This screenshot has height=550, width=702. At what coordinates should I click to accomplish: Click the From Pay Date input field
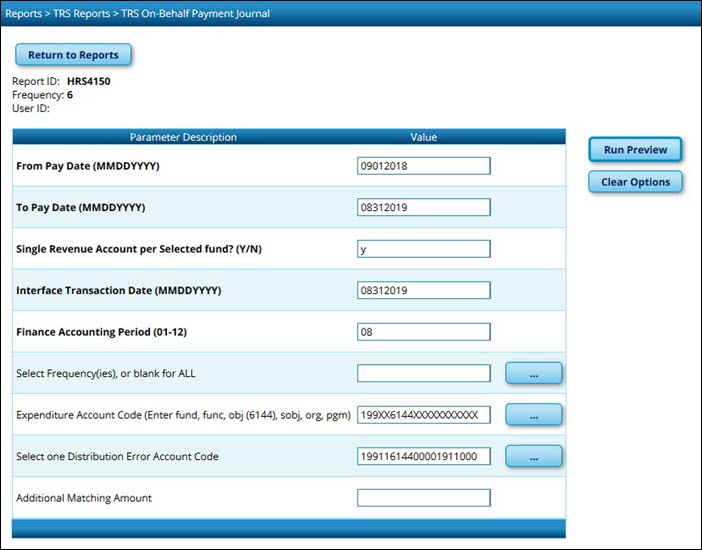coord(423,166)
